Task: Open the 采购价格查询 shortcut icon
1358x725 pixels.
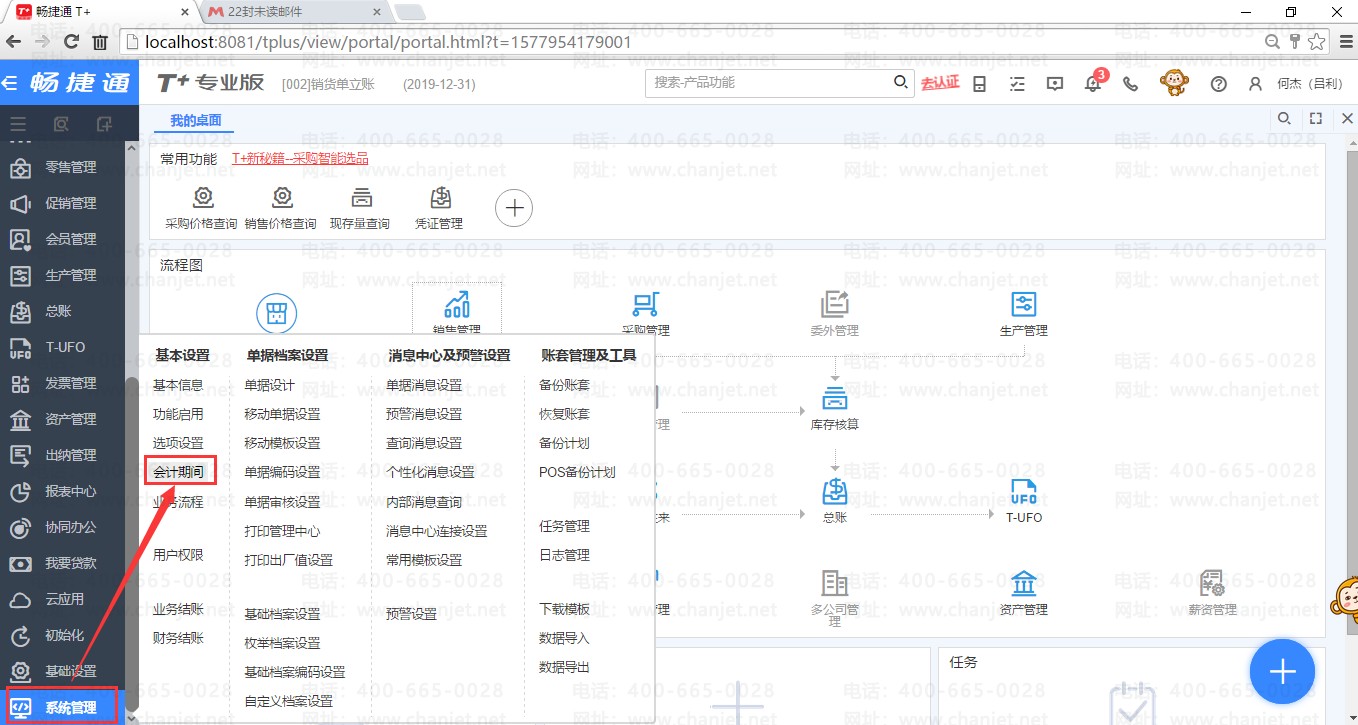Action: (202, 198)
